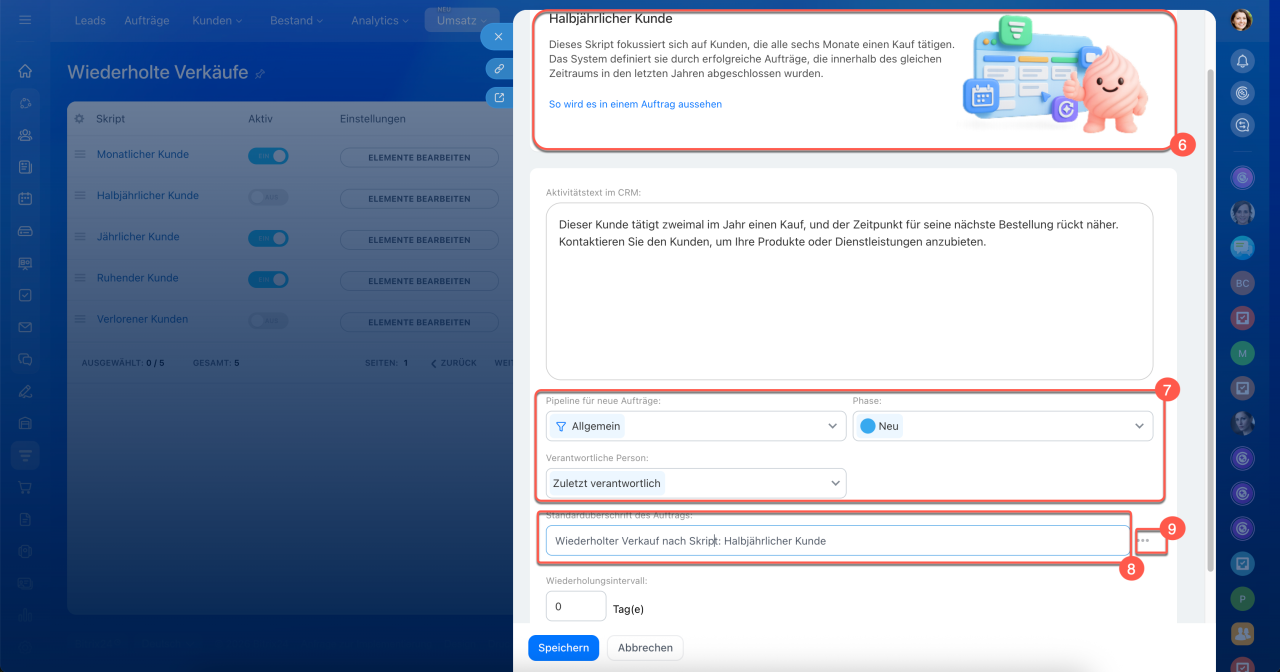
Task: Close the slider panel with X icon
Action: click(498, 37)
